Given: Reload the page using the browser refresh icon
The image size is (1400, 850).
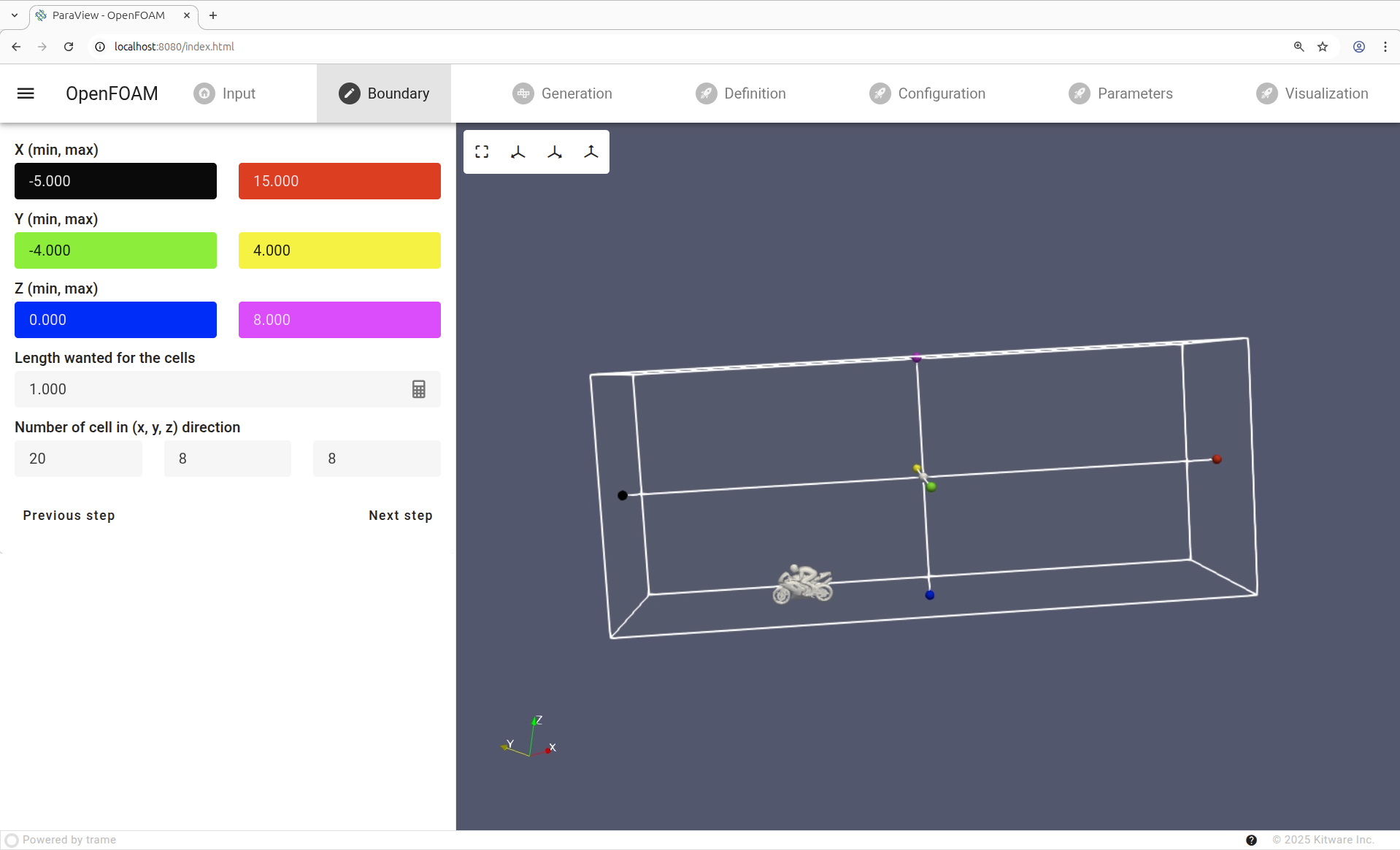Looking at the screenshot, I should point(69,47).
